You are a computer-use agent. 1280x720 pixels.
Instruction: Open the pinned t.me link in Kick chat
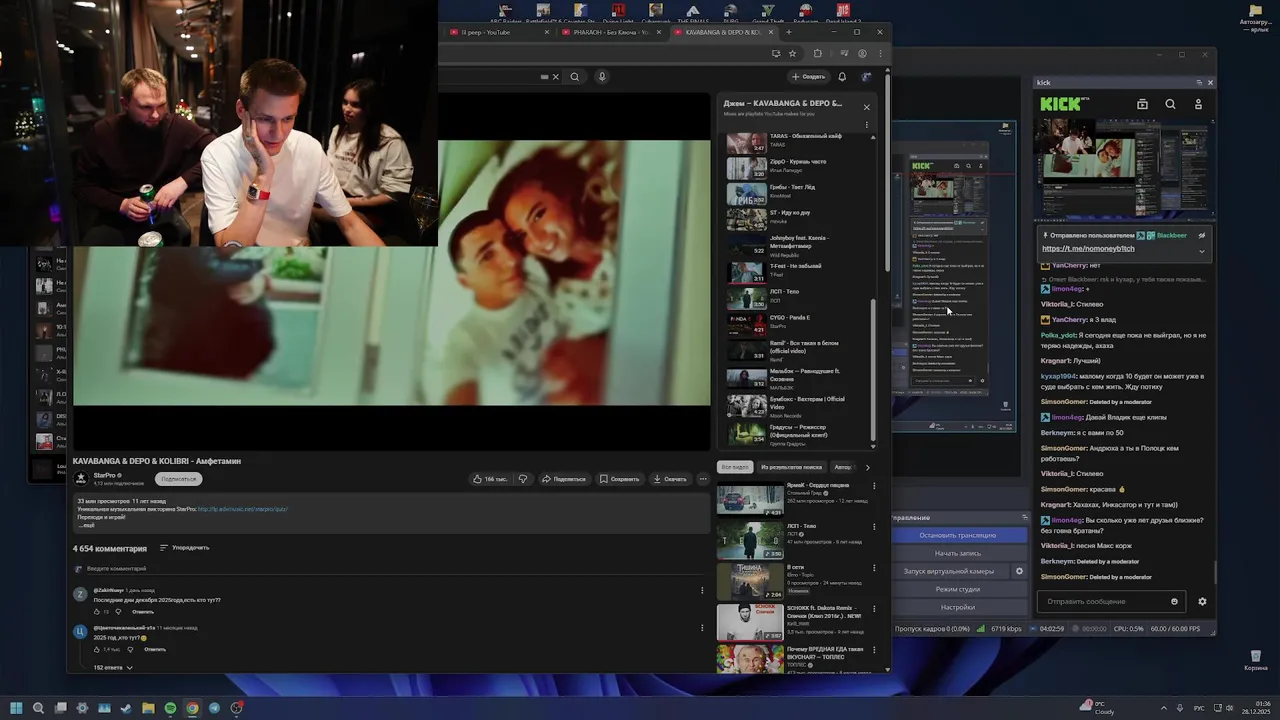1088,248
